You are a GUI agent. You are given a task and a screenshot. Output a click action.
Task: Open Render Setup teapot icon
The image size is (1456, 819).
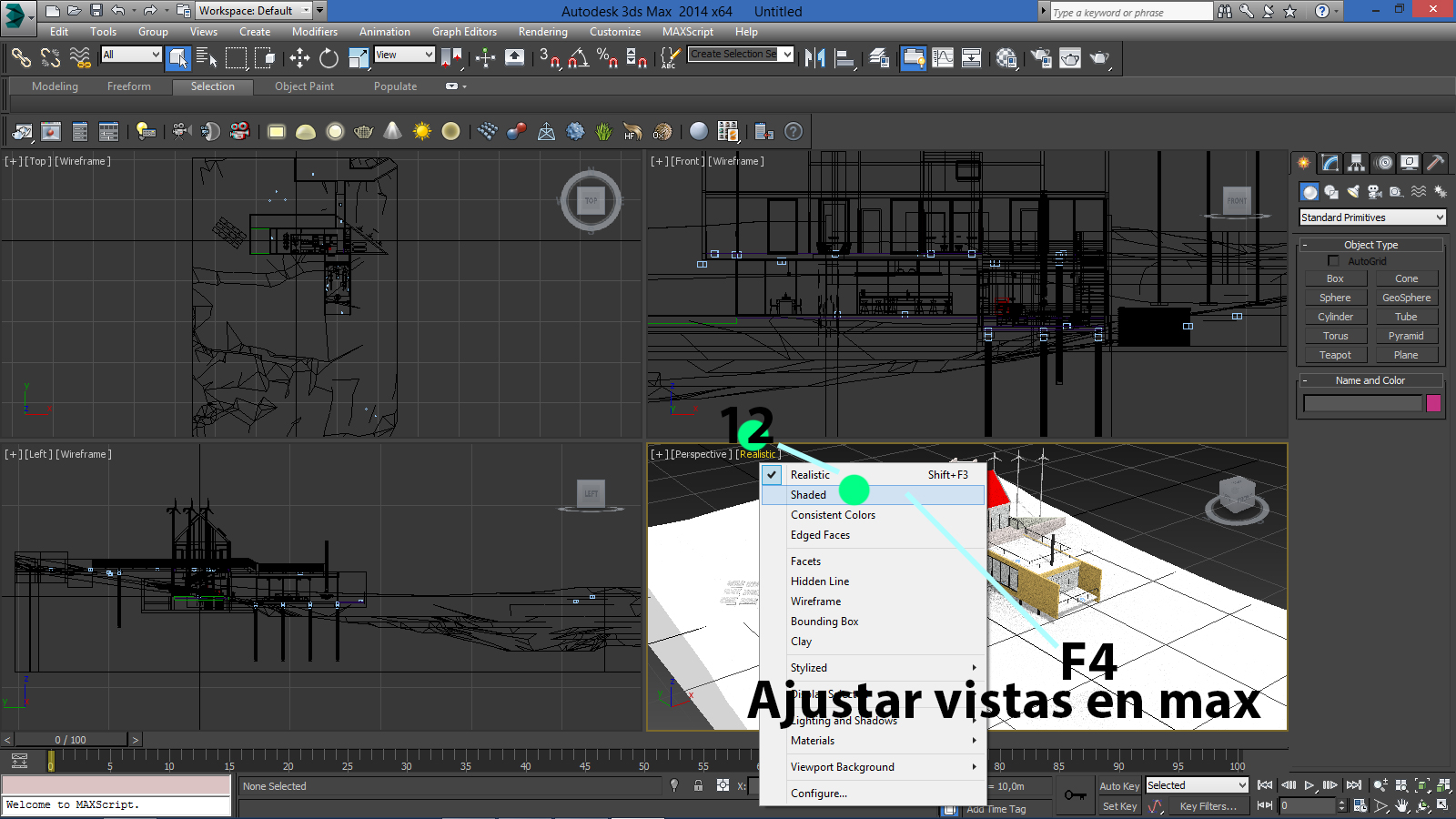[1041, 58]
